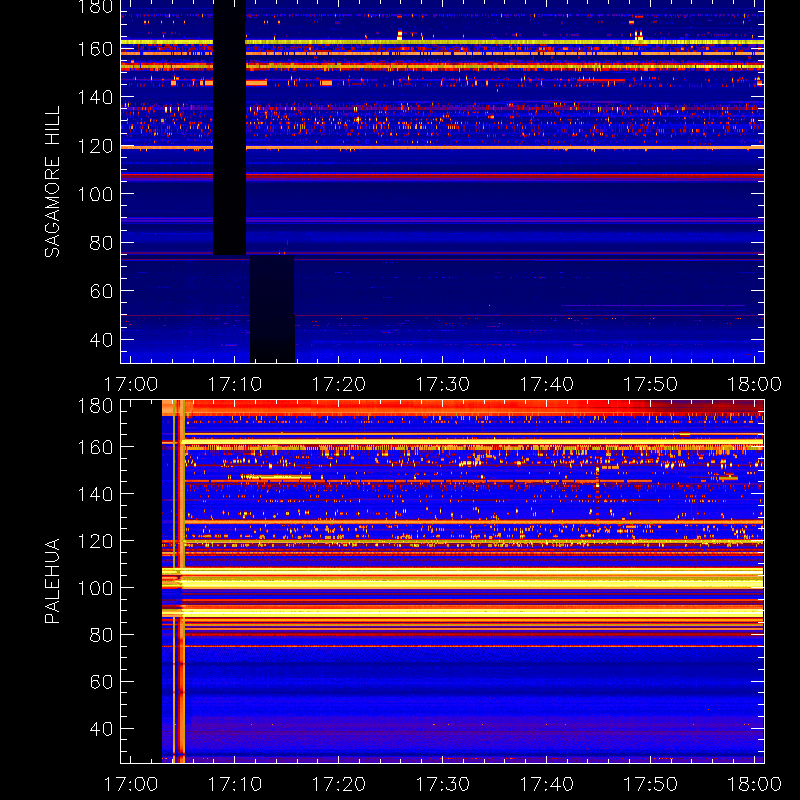Click 18:00 time label under Sagamore Hill plot
The image size is (800, 800).
[x=754, y=384]
